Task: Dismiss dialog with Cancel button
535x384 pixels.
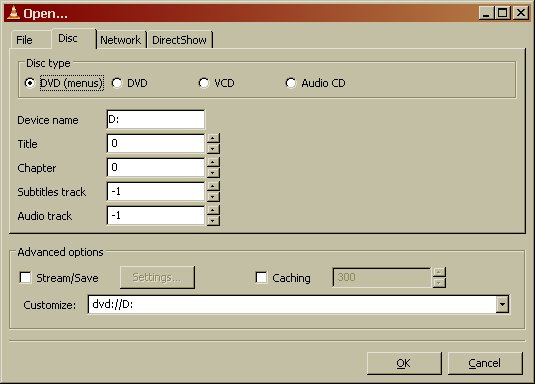Action: tap(485, 363)
